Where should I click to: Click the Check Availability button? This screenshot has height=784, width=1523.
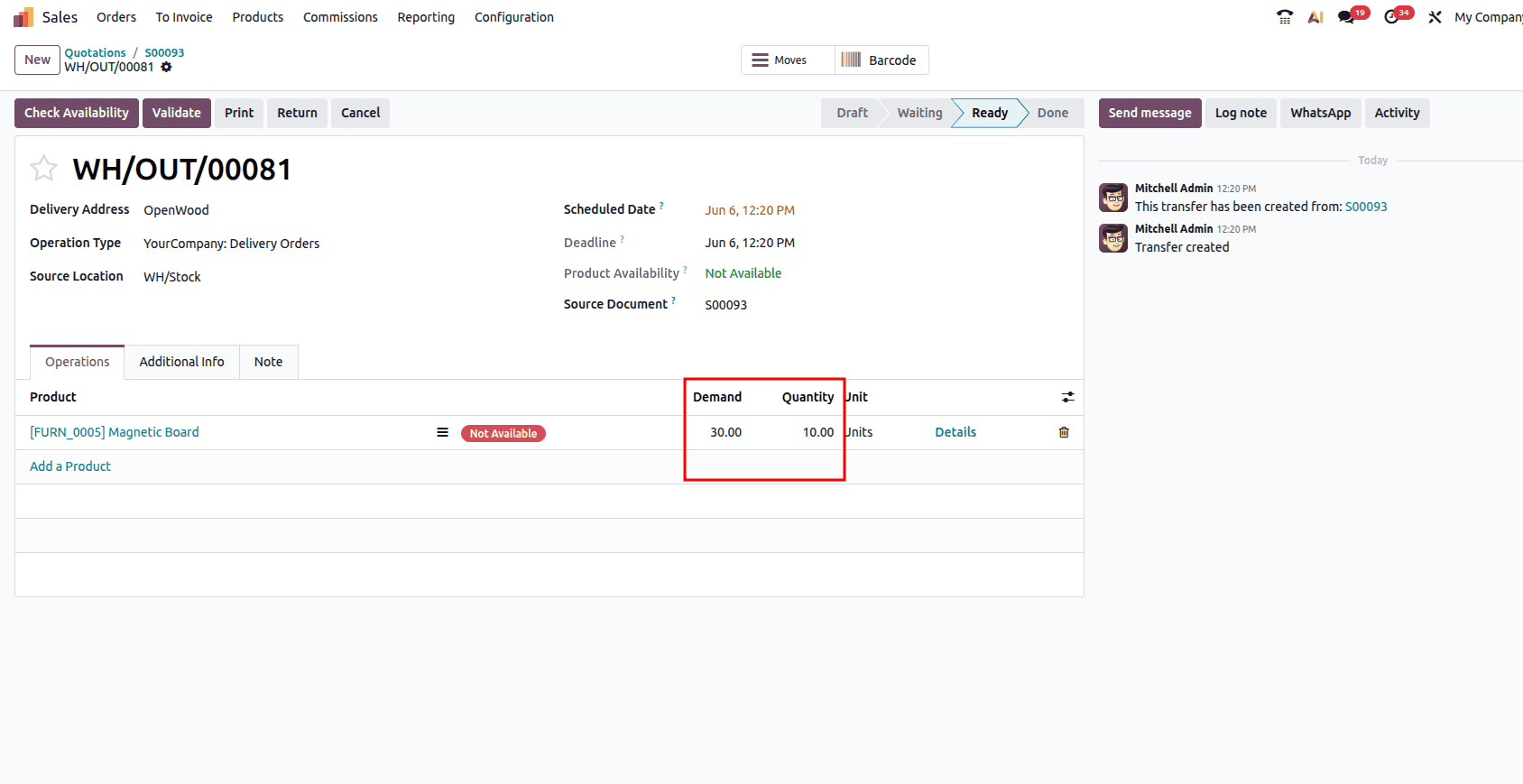(x=77, y=113)
